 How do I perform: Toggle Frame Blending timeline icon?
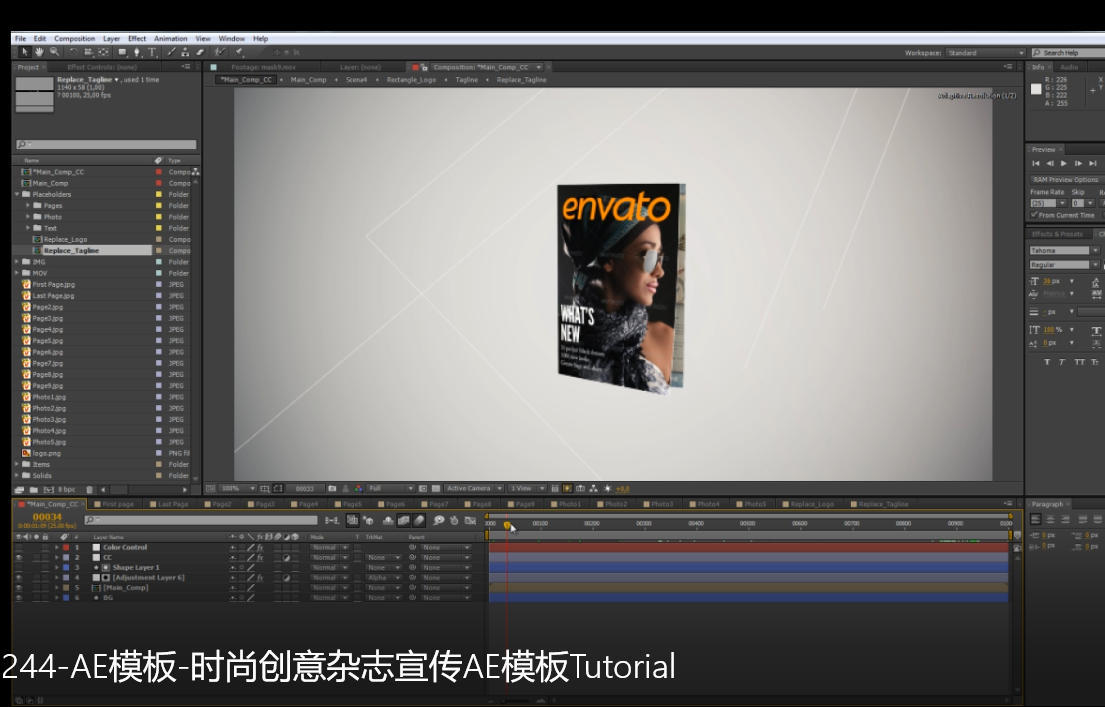point(404,521)
